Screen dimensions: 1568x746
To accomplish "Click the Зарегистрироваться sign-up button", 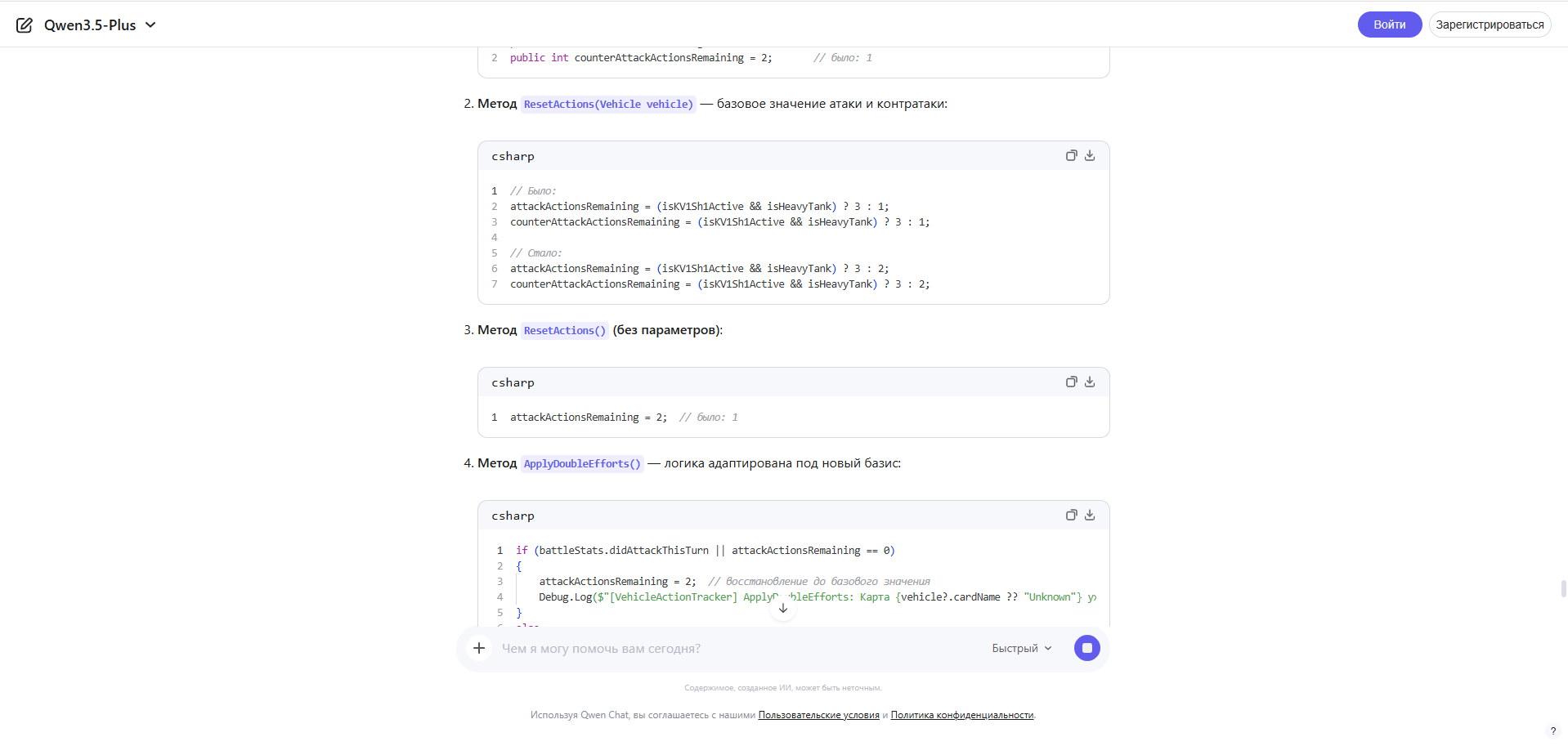I will (1489, 25).
